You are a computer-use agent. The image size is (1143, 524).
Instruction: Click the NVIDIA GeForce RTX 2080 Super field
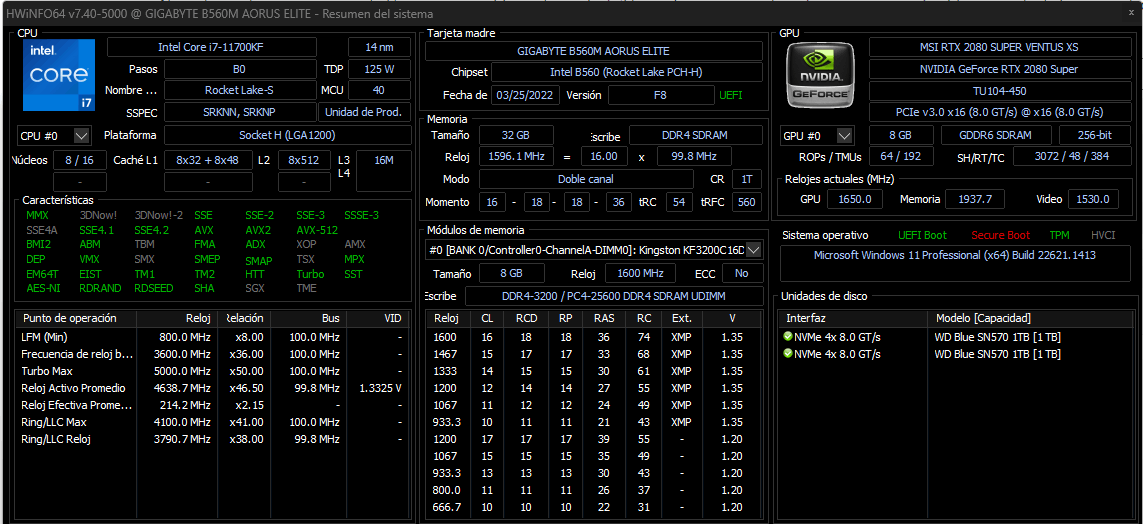pyautogui.click(x=998, y=69)
